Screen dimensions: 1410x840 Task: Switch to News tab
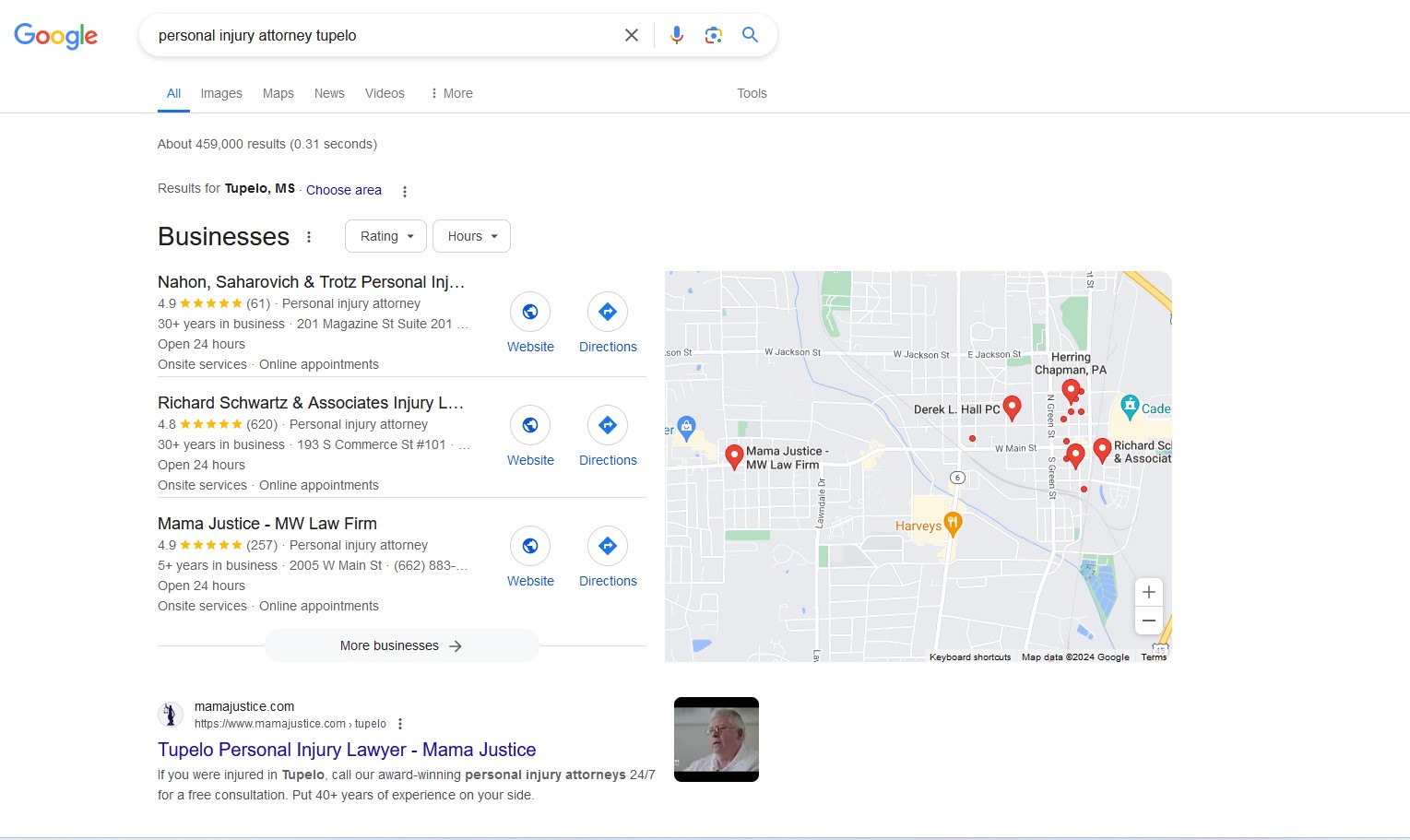click(329, 93)
